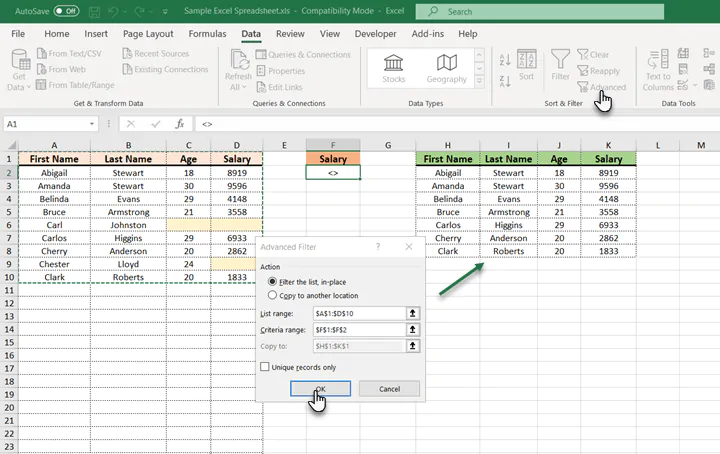
Task: Click the Search box
Action: coord(540,11)
